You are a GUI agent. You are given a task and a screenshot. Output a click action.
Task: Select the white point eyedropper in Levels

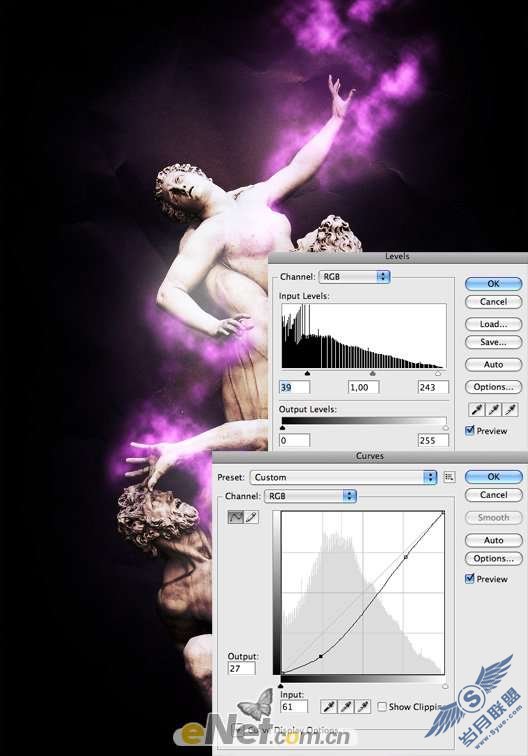click(x=510, y=410)
